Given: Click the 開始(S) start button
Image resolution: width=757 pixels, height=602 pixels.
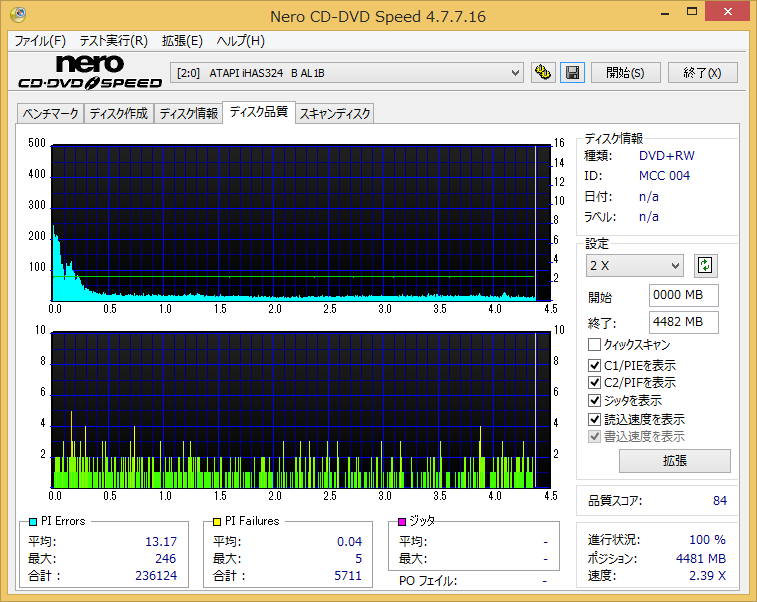Looking at the screenshot, I should [x=626, y=72].
